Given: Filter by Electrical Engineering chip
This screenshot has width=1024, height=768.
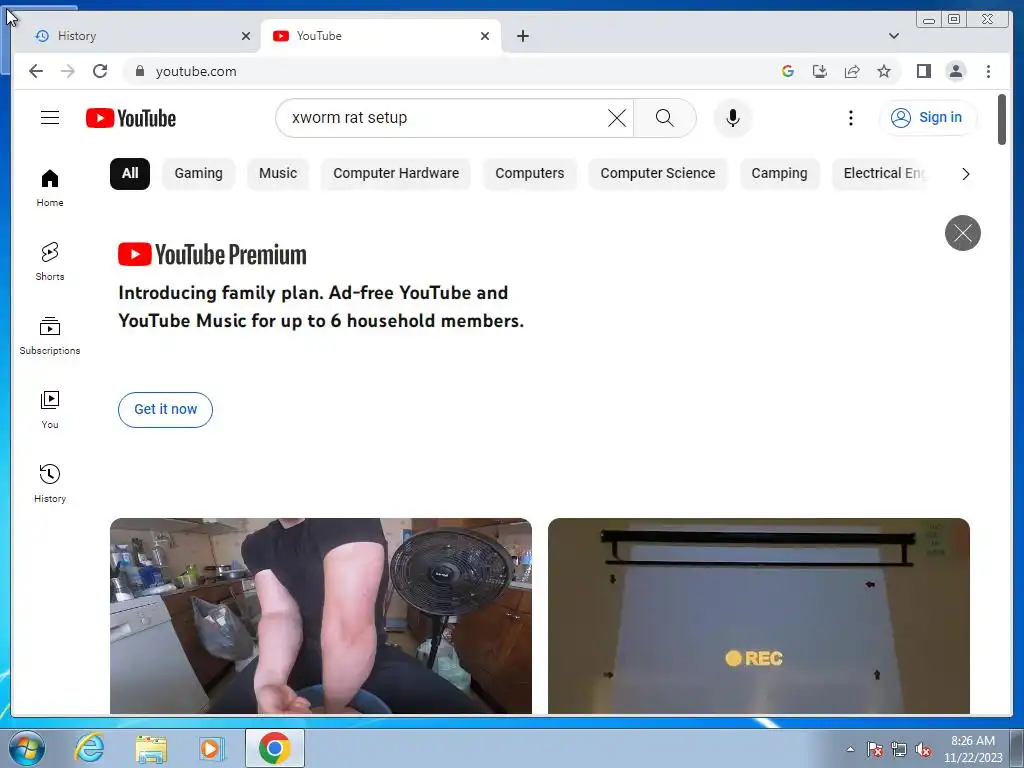Looking at the screenshot, I should tap(882, 174).
